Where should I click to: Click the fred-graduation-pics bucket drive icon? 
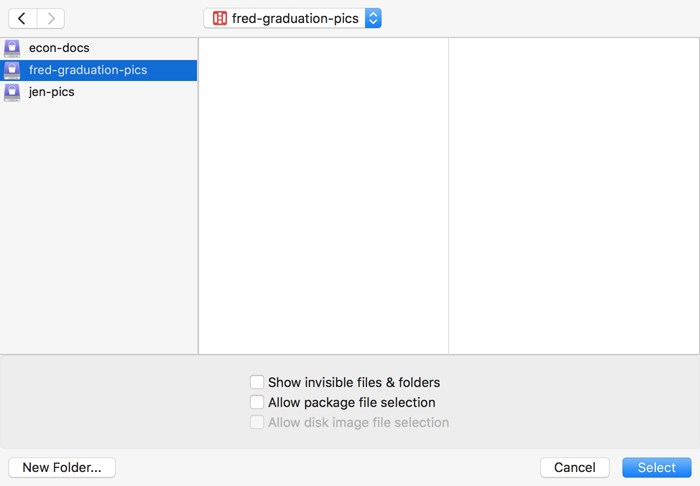[12, 71]
